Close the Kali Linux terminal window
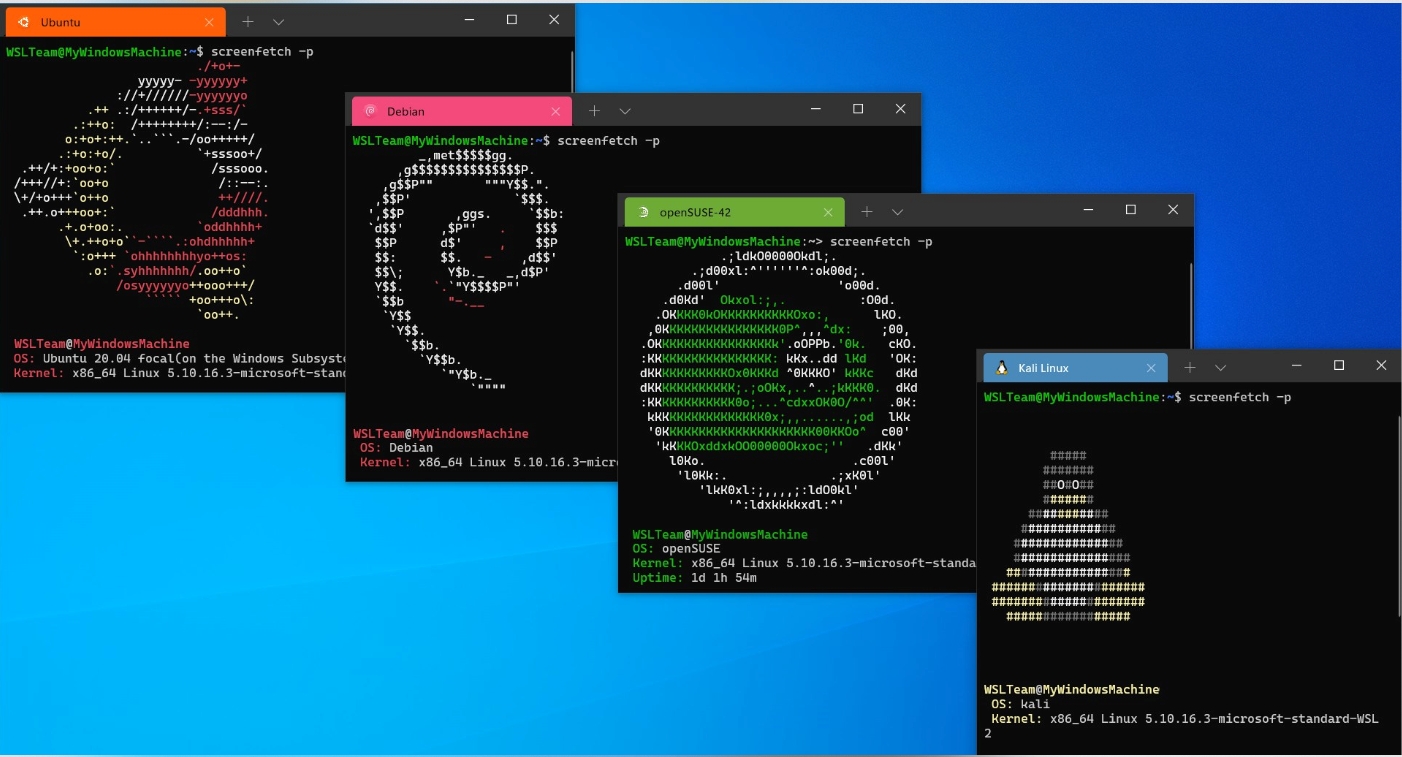Screen dimensions: 1402x757 point(1381,366)
